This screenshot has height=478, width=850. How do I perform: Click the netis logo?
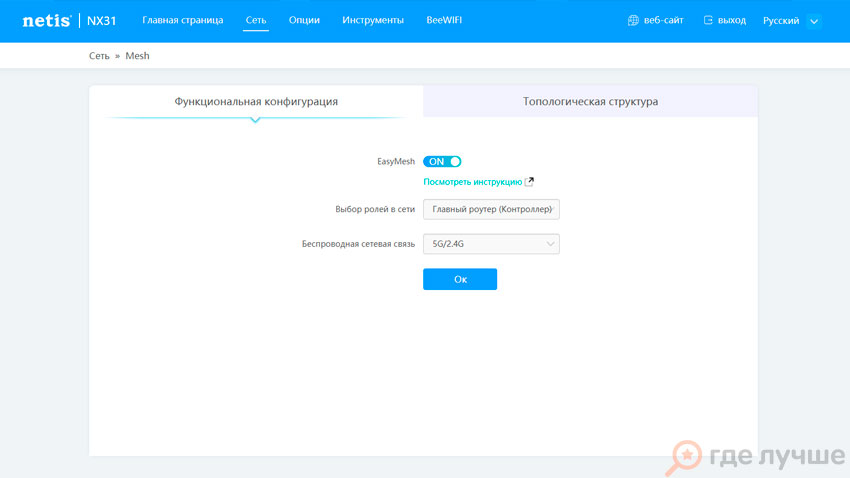(47, 20)
